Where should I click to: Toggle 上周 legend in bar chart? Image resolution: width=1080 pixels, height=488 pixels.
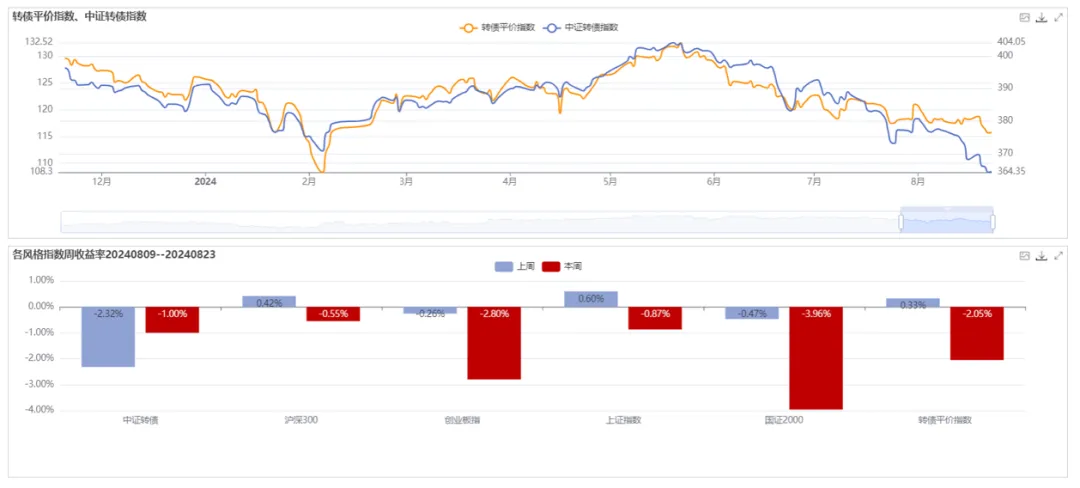[x=515, y=266]
